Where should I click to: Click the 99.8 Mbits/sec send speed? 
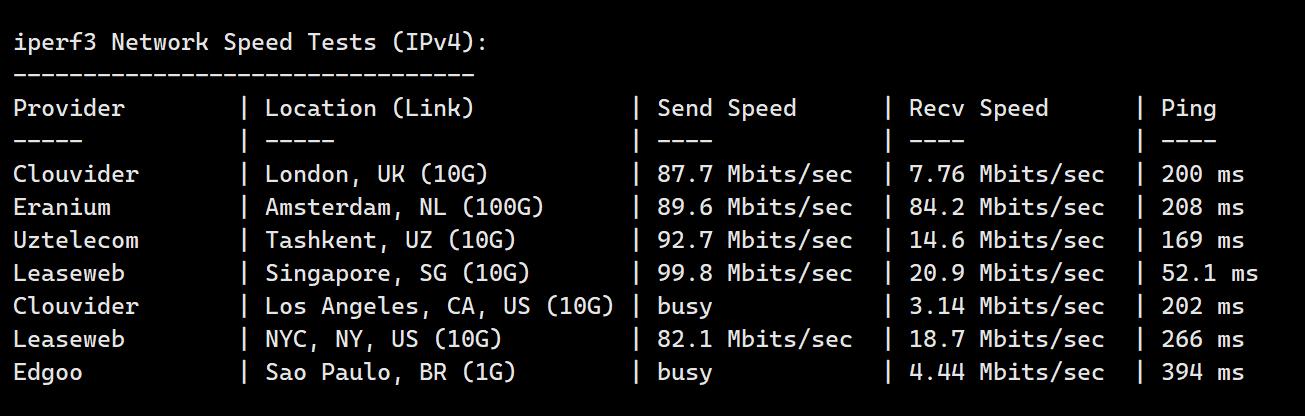pyautogui.click(x=754, y=273)
